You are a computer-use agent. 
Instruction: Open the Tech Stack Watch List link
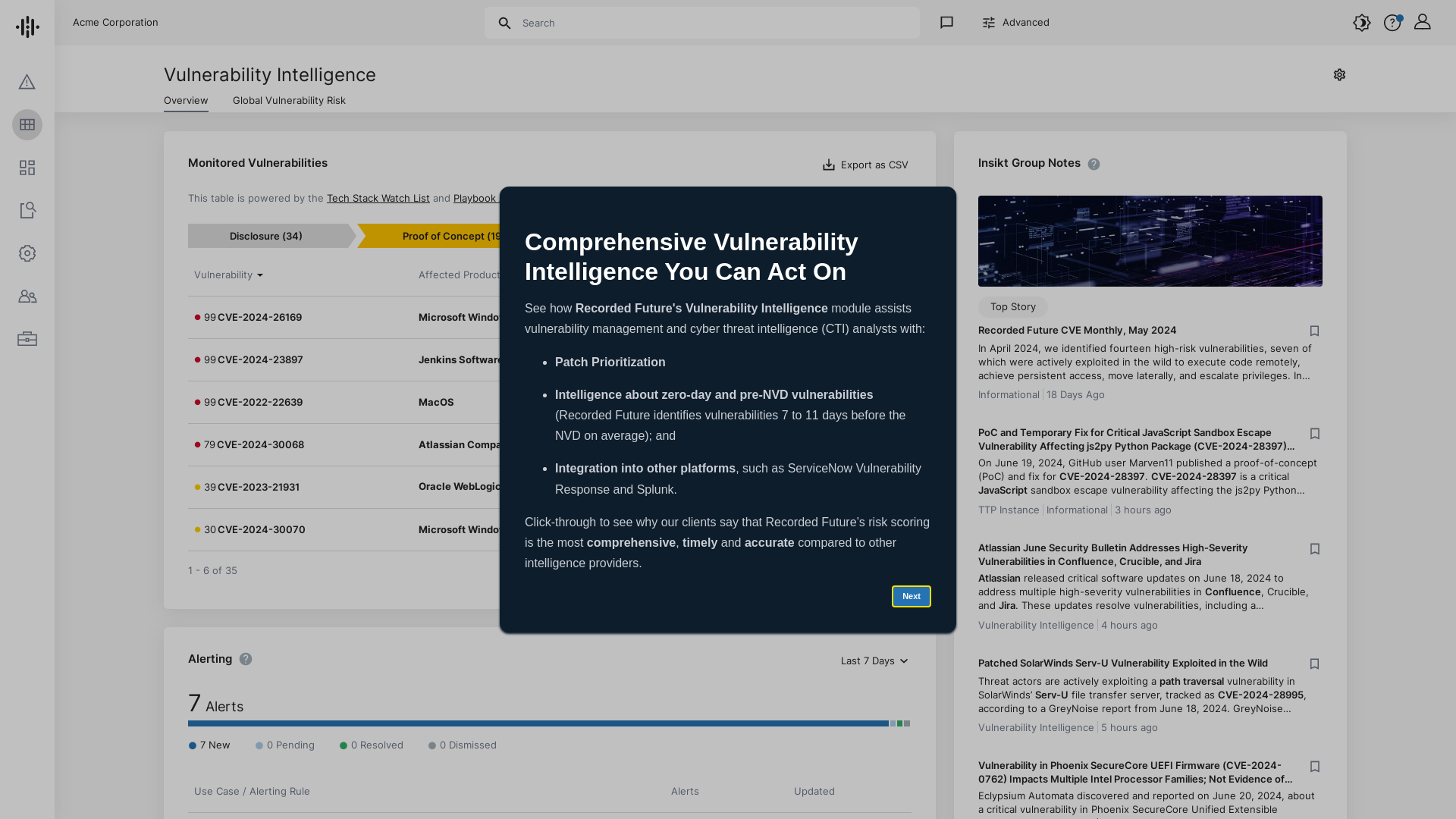pos(378,199)
